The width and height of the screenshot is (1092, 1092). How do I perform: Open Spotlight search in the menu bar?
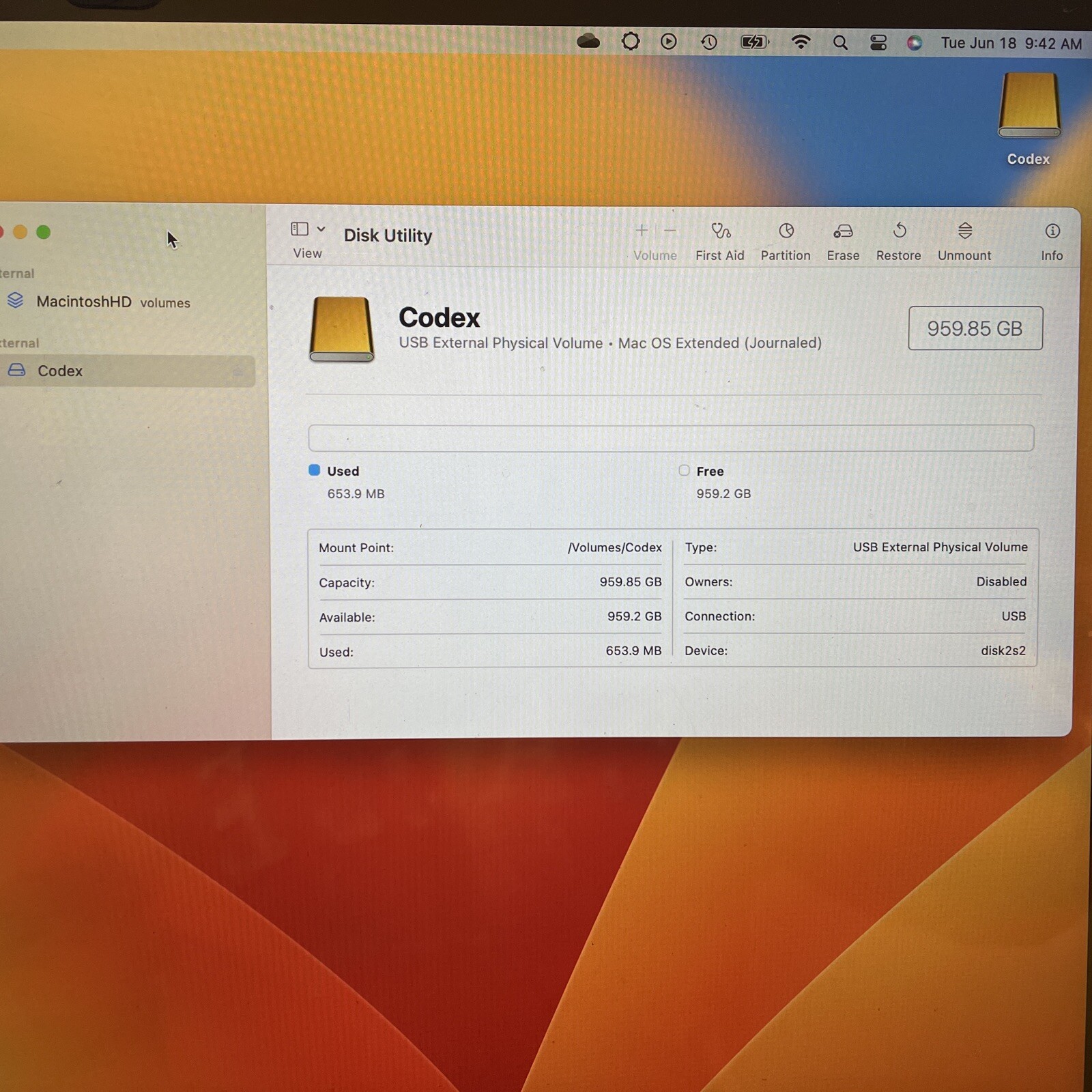pyautogui.click(x=840, y=43)
